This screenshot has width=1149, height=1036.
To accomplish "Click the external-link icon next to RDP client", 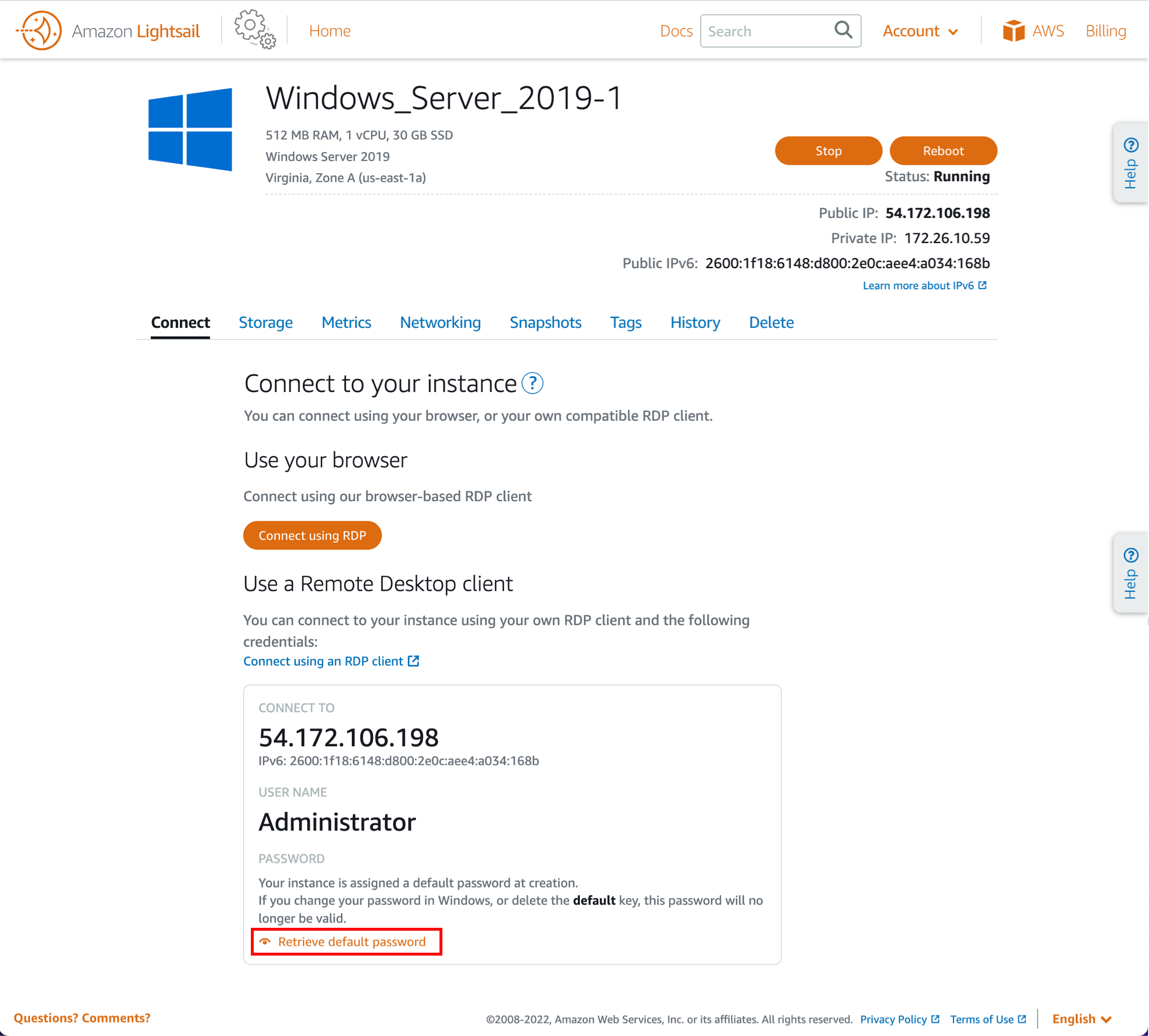I will point(414,661).
